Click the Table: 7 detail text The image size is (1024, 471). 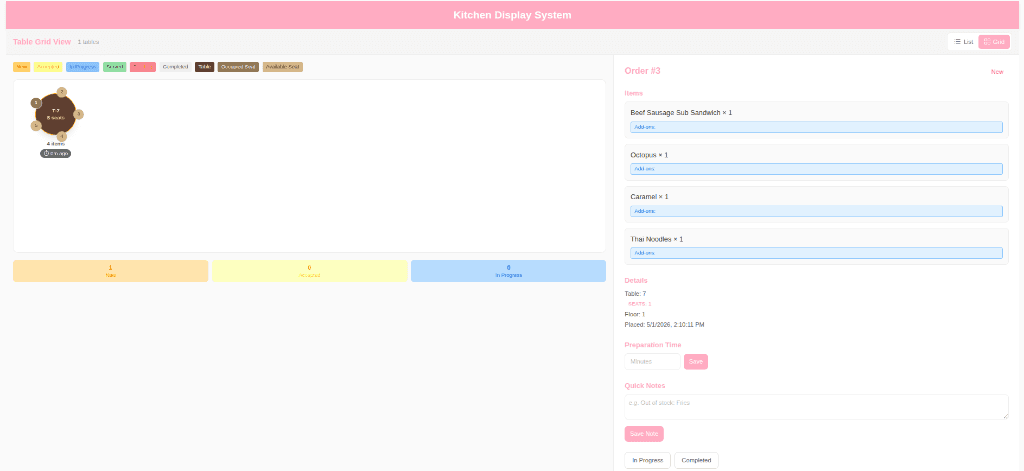[635, 294]
